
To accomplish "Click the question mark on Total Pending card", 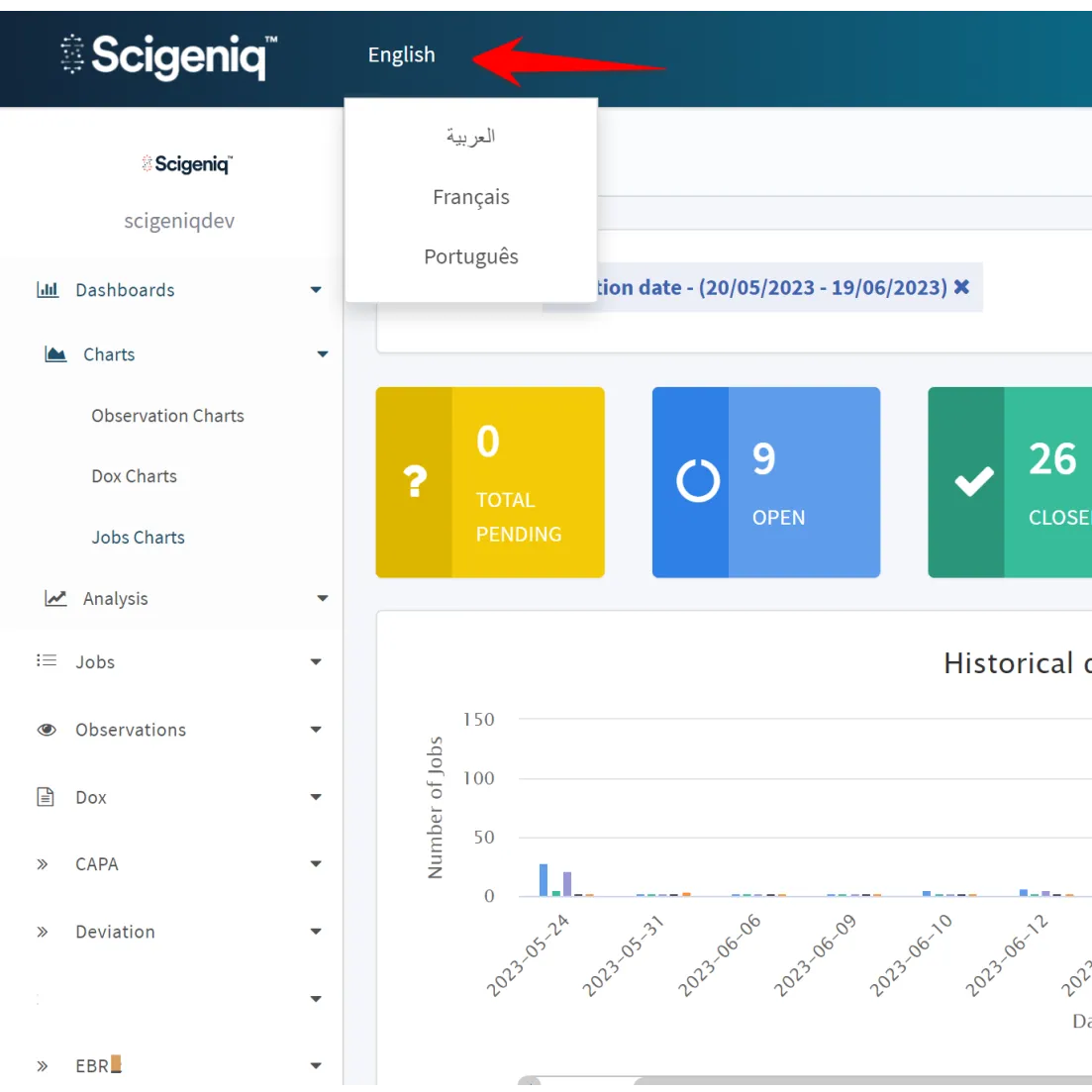I will (x=415, y=482).
